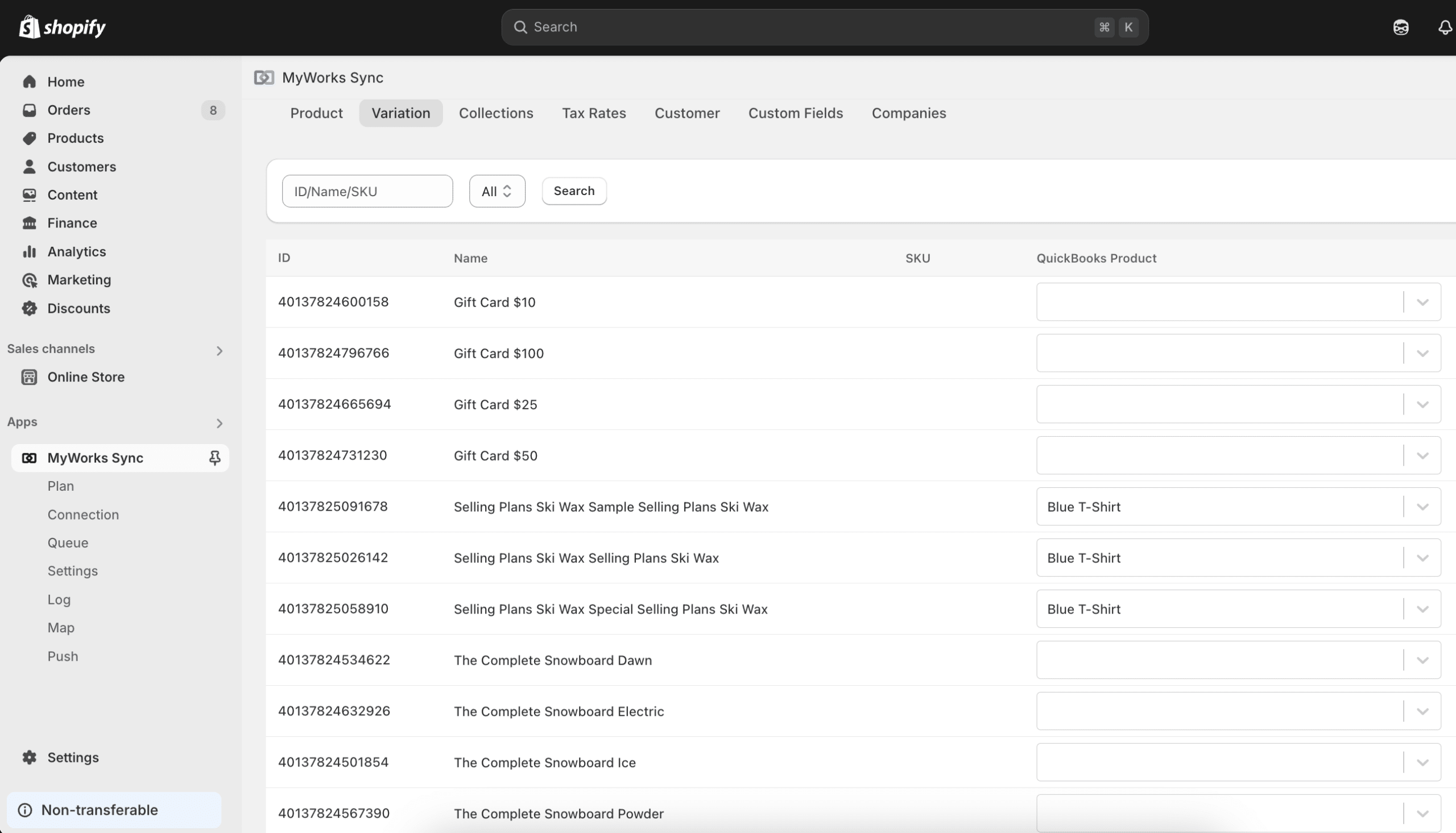Click the Shopify logo
This screenshot has width=1456, height=833.
coord(61,26)
